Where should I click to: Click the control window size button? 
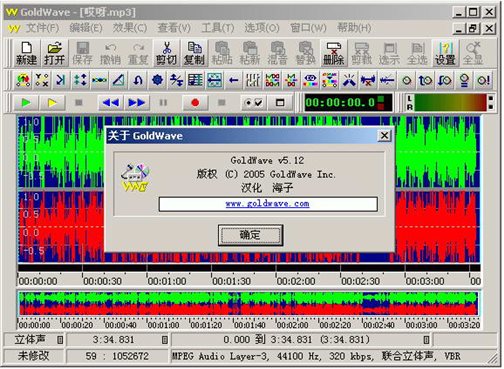tap(280, 103)
